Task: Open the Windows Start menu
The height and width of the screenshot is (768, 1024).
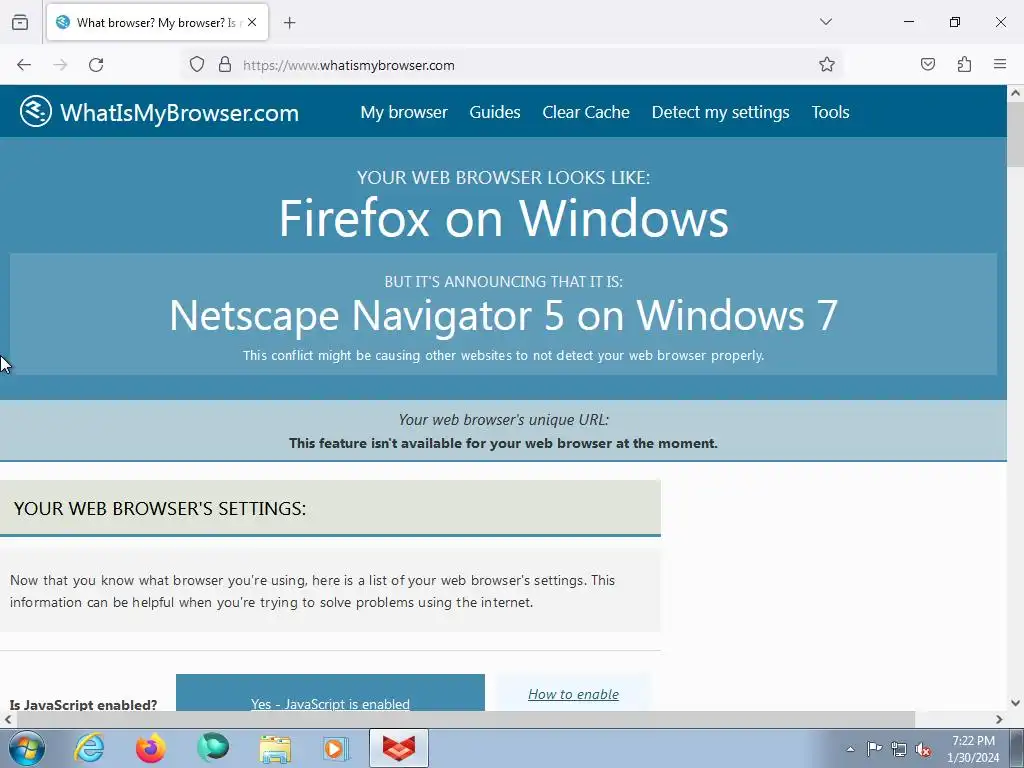Action: (27, 748)
